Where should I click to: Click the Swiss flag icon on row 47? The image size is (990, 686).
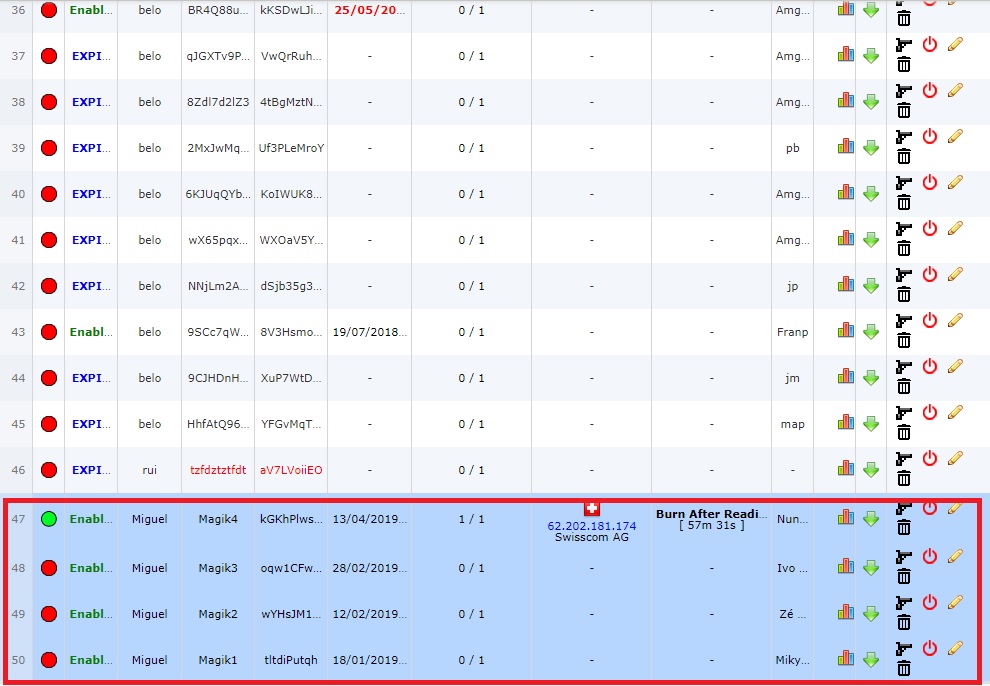click(x=592, y=509)
